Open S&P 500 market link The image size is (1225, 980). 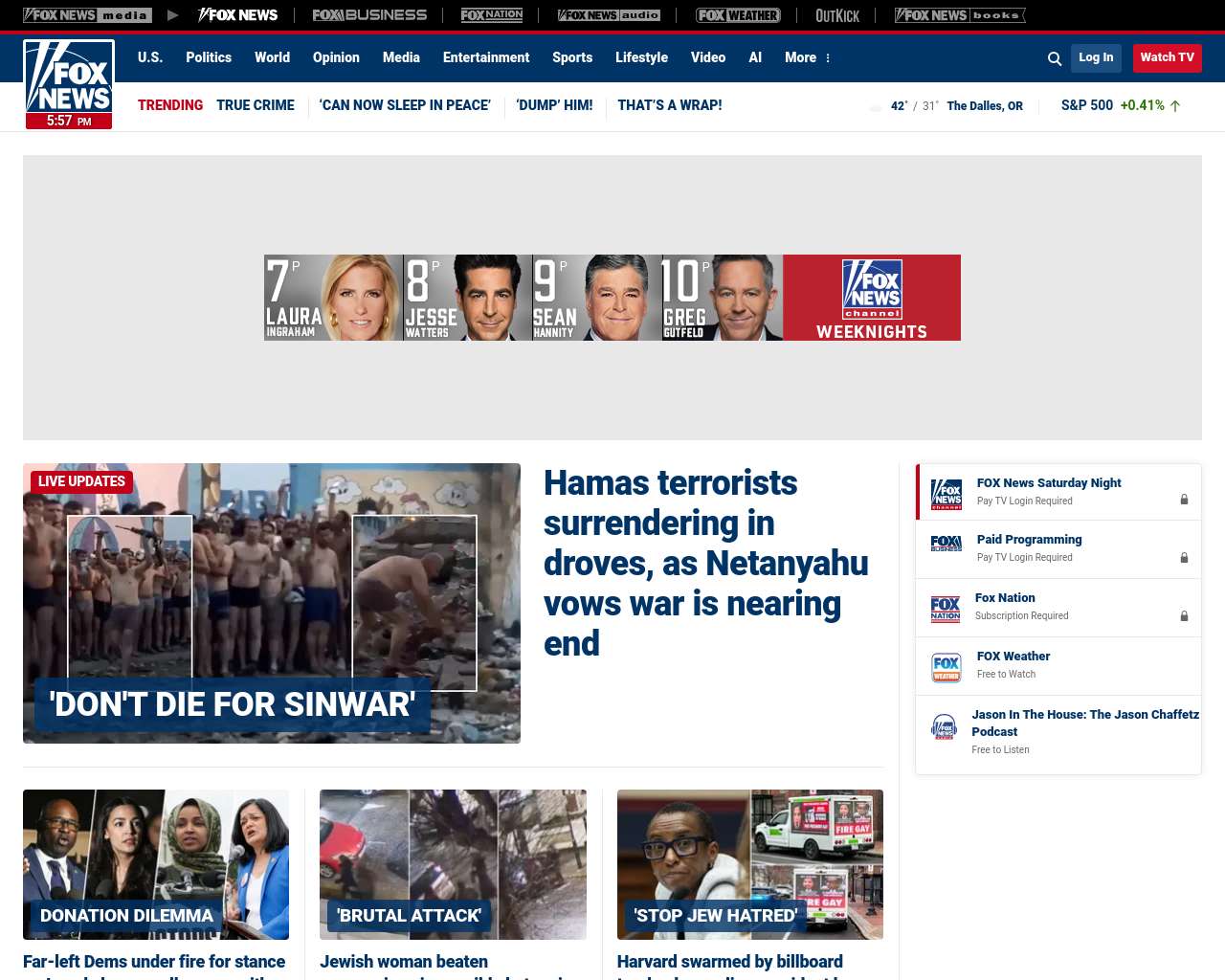1087,105
